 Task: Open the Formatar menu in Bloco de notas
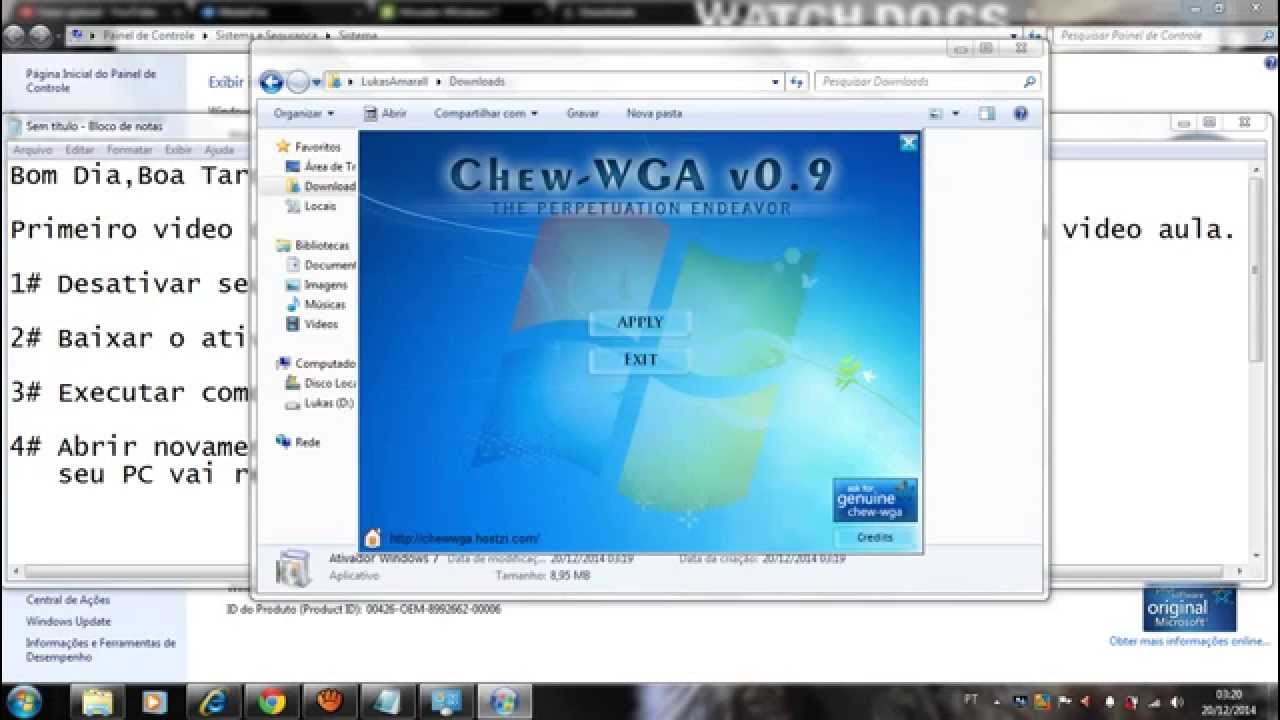click(129, 150)
